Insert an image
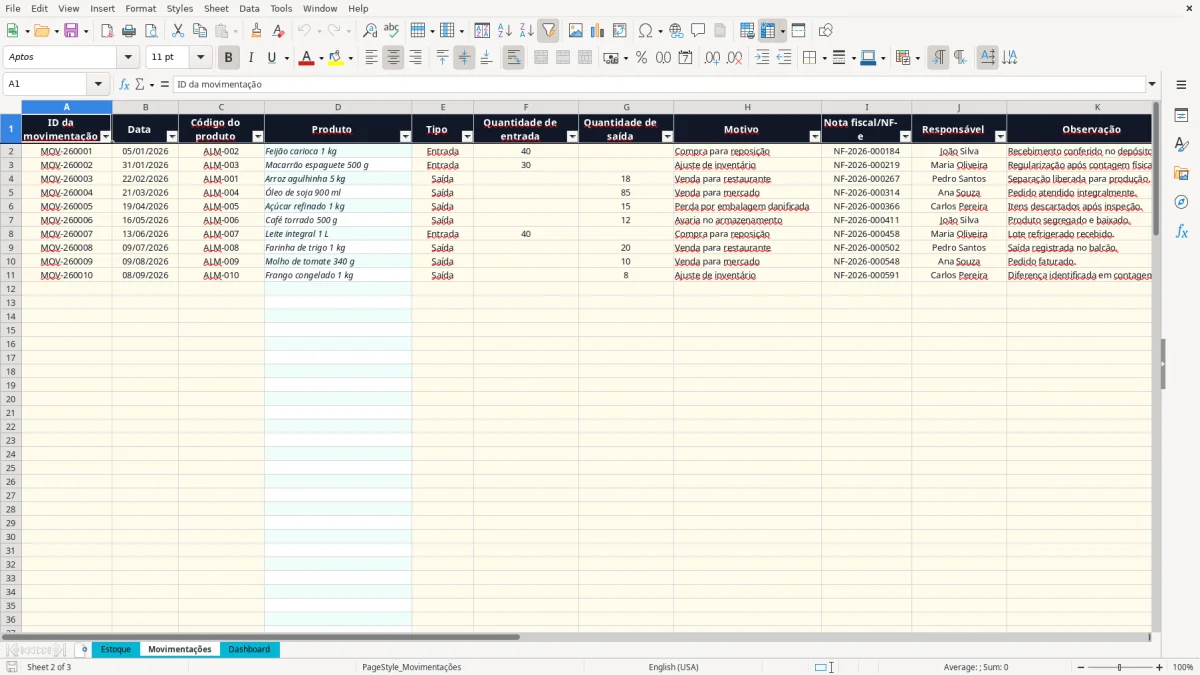The height and width of the screenshot is (675, 1200). coord(575,31)
